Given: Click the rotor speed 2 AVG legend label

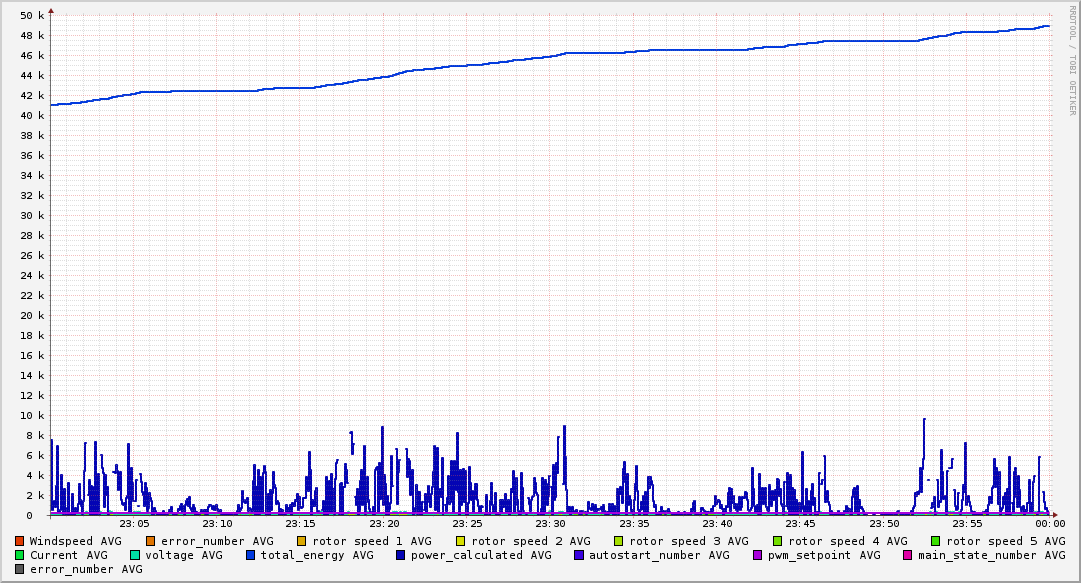Looking at the screenshot, I should point(530,541).
